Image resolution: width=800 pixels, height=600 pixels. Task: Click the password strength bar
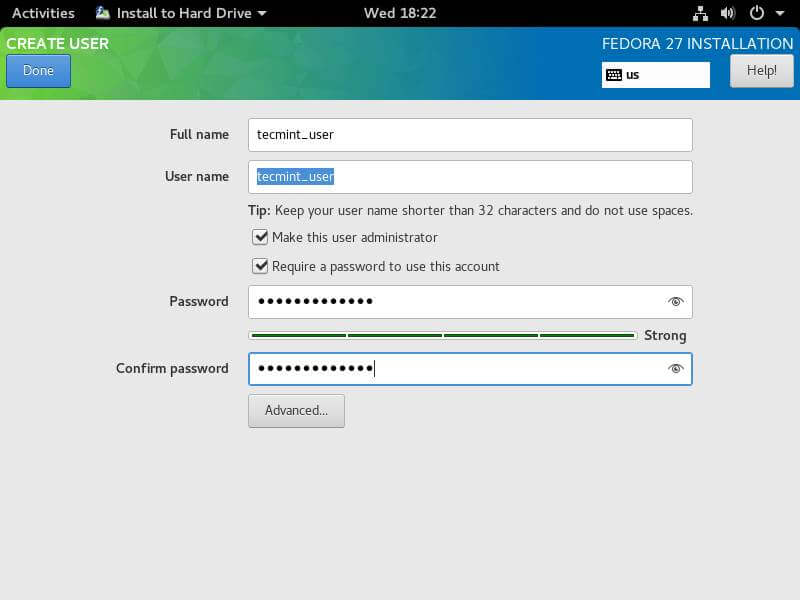(x=442, y=336)
